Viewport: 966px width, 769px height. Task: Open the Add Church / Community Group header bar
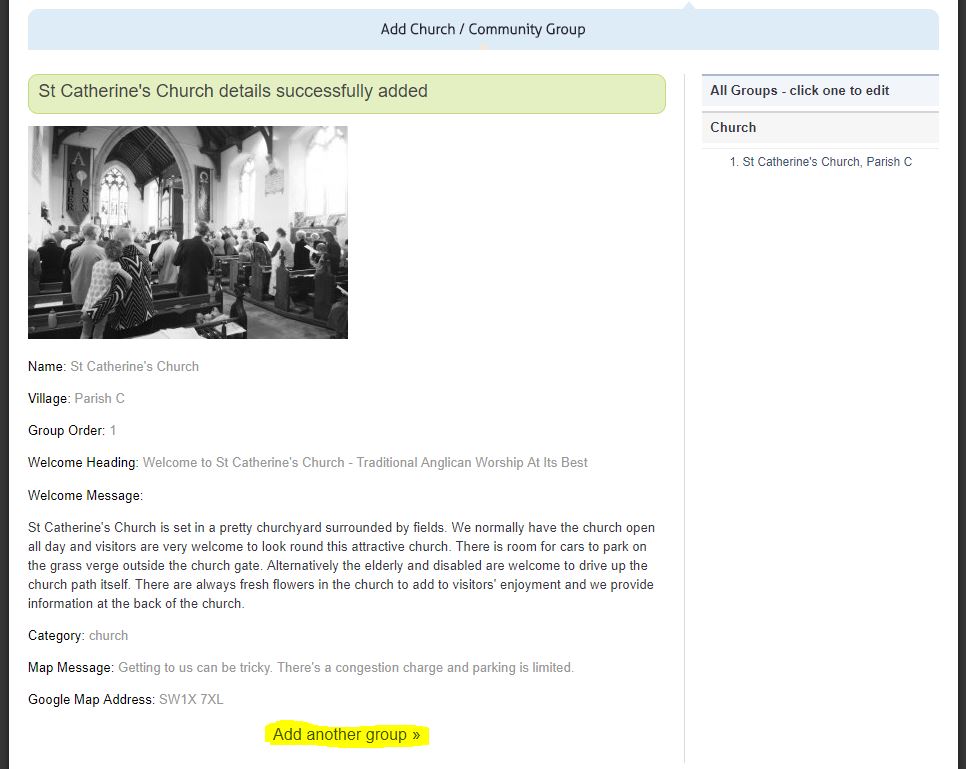point(483,30)
